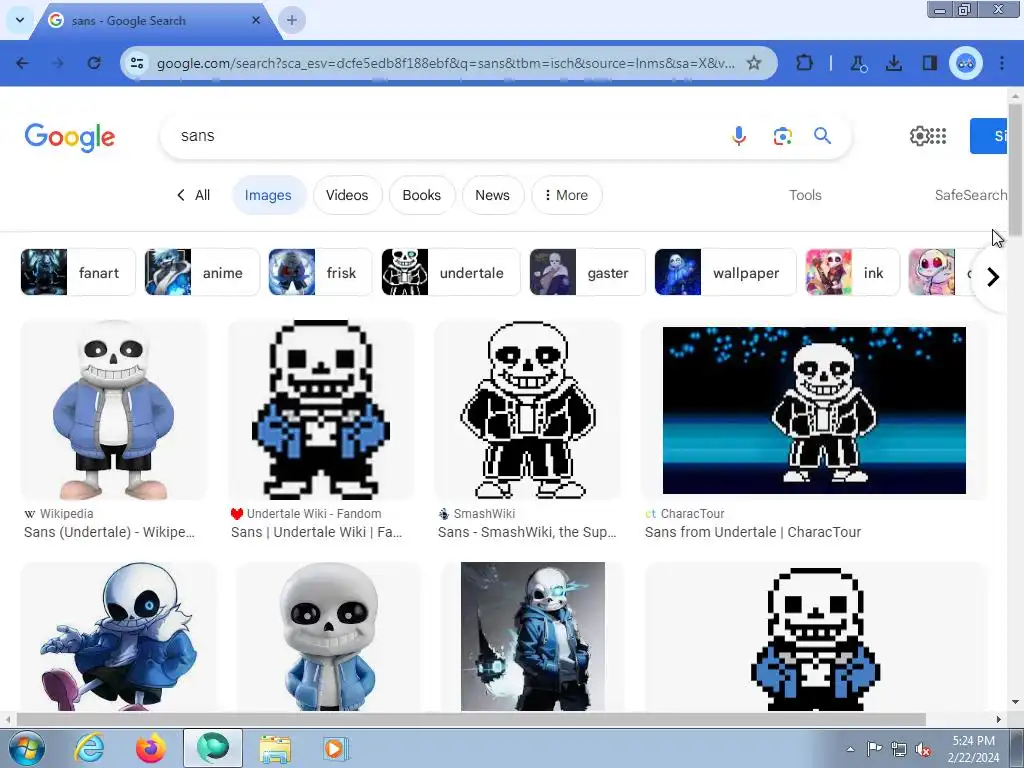The width and height of the screenshot is (1024, 768).
Task: Filter images by anime chip
Action: 202,272
